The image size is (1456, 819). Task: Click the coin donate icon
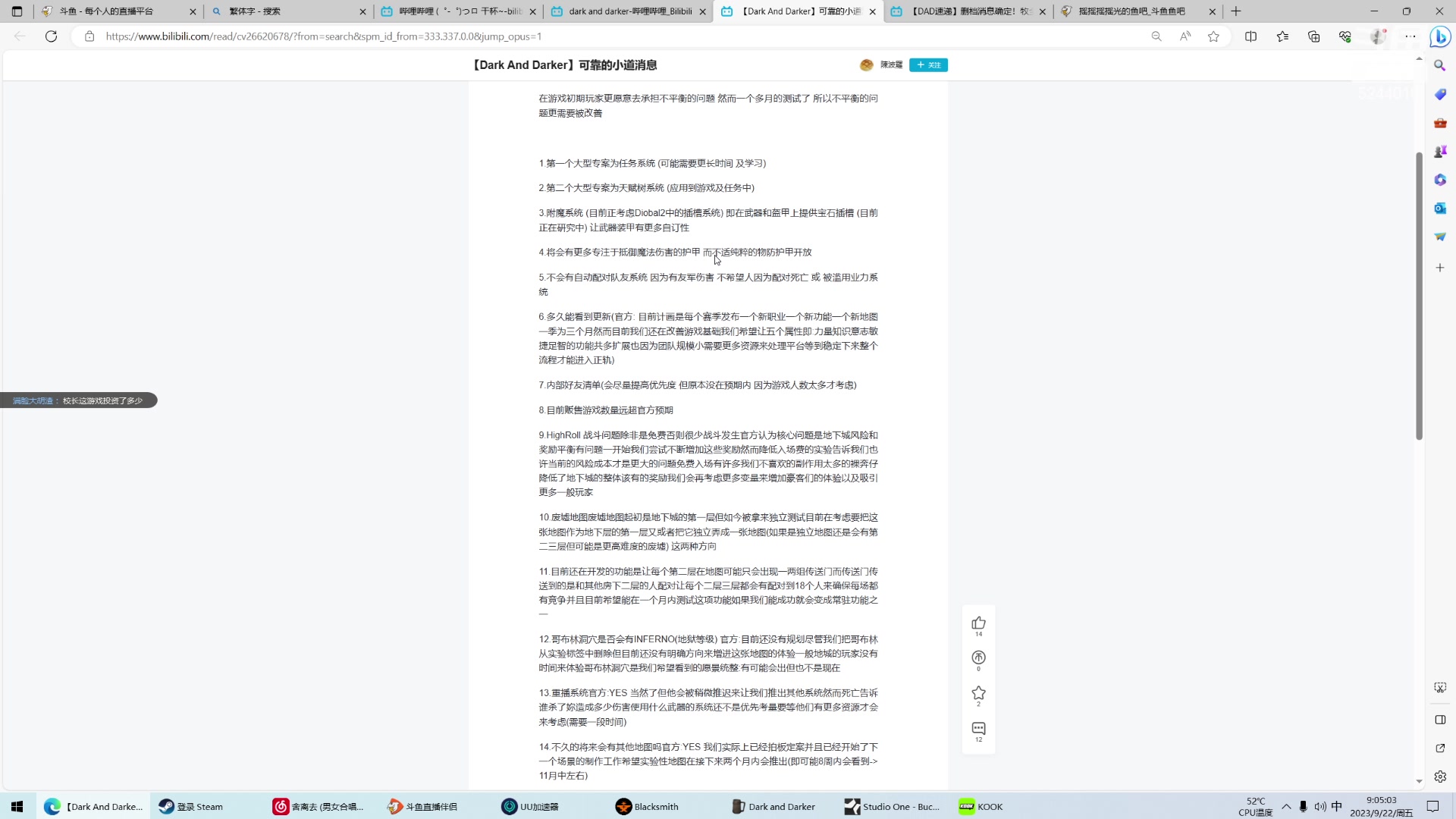coord(978,657)
